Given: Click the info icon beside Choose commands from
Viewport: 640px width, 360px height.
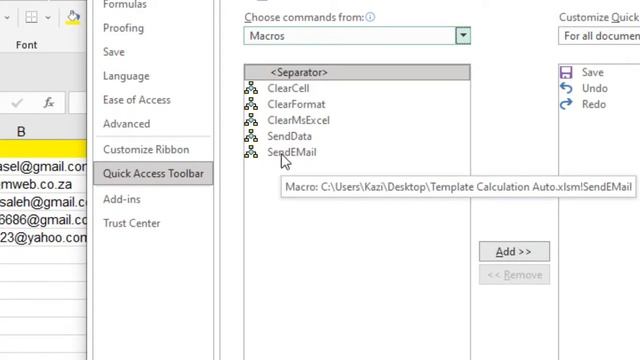Looking at the screenshot, I should [370, 17].
